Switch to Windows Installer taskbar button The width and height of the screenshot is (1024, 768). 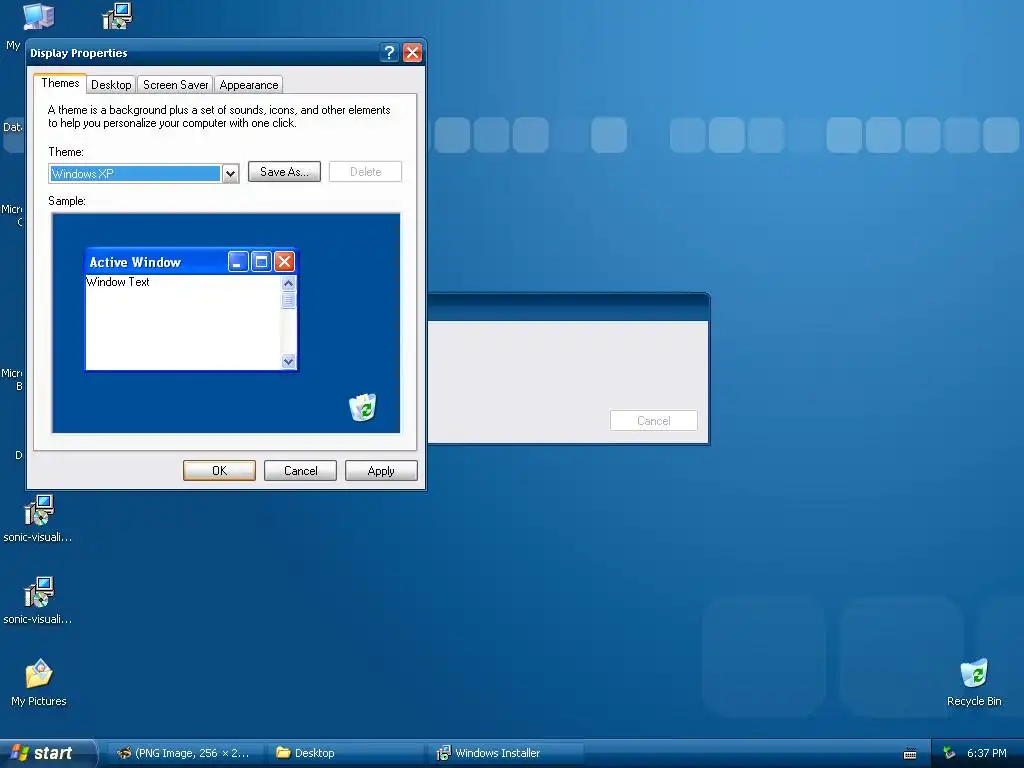507,753
